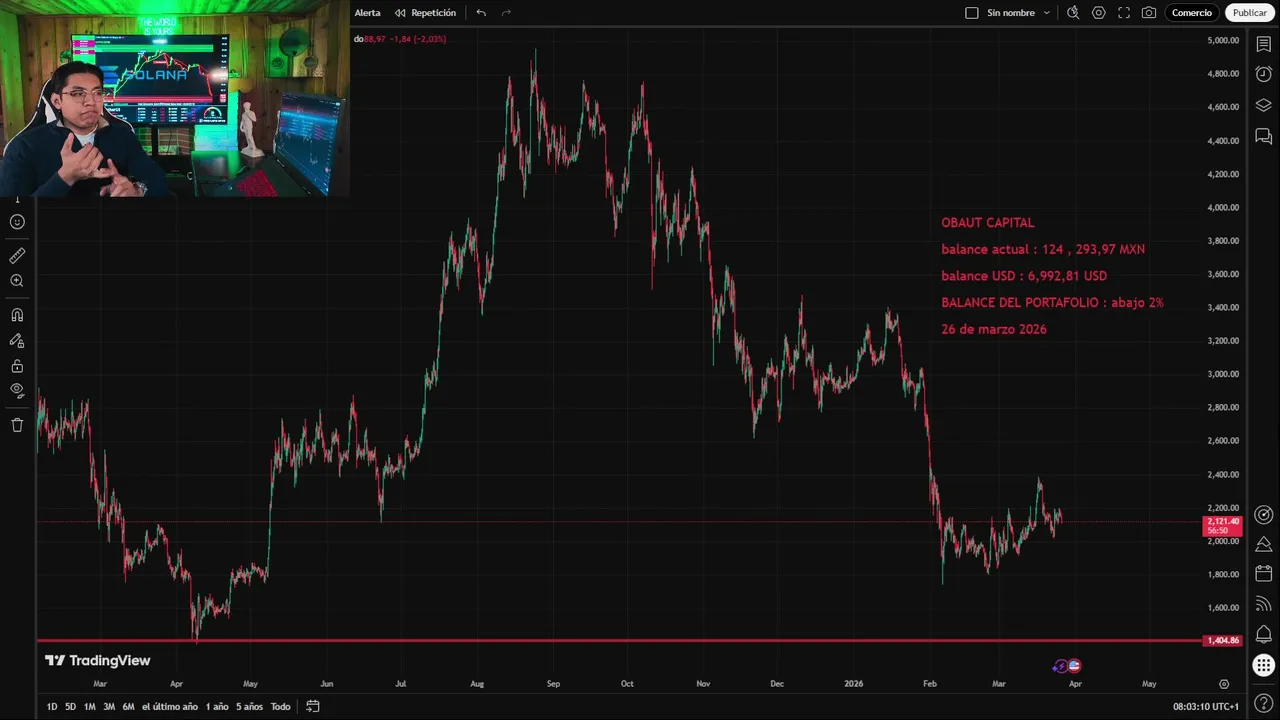This screenshot has height=720, width=1280.
Task: Open the Object tree layers icon
Action: 1264,105
